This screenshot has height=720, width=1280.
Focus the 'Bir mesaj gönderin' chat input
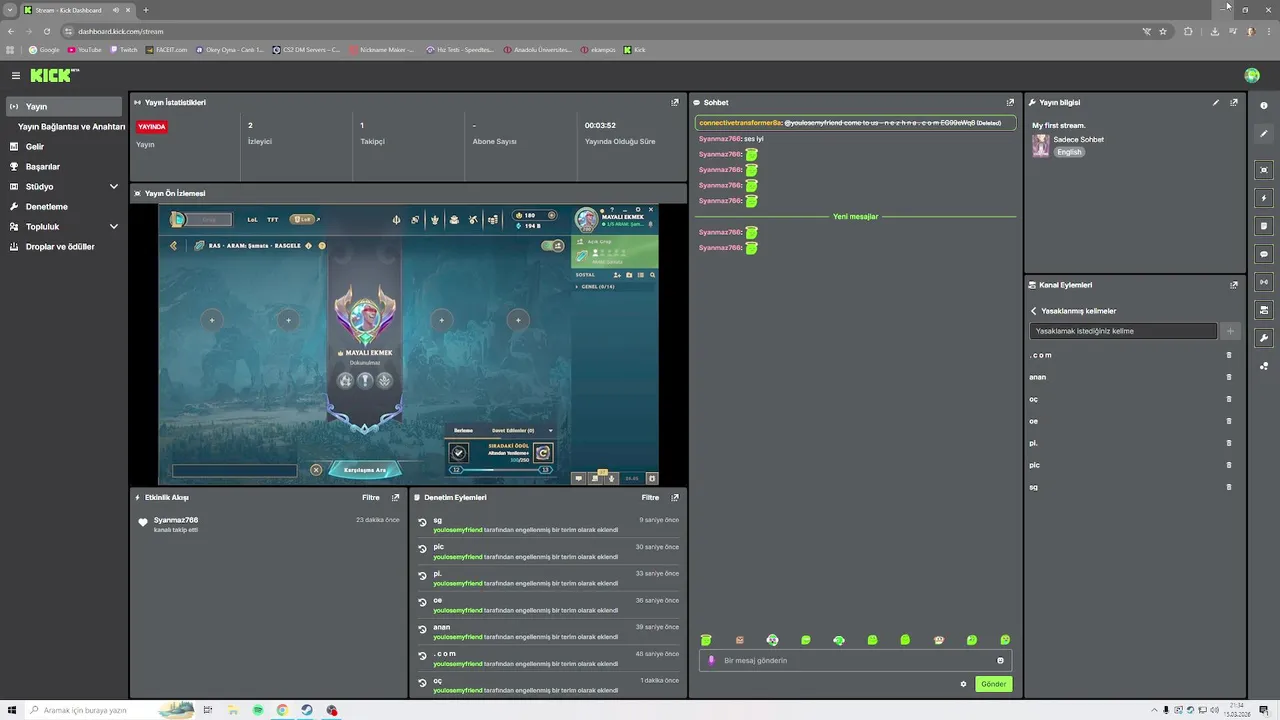(x=855, y=660)
